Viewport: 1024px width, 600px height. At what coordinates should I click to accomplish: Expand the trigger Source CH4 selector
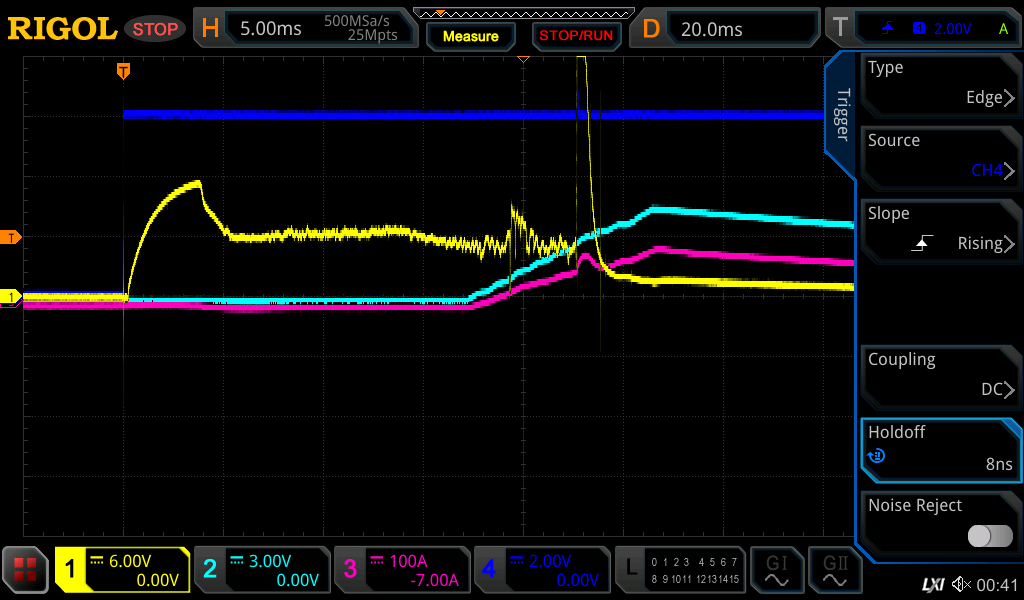[x=940, y=156]
